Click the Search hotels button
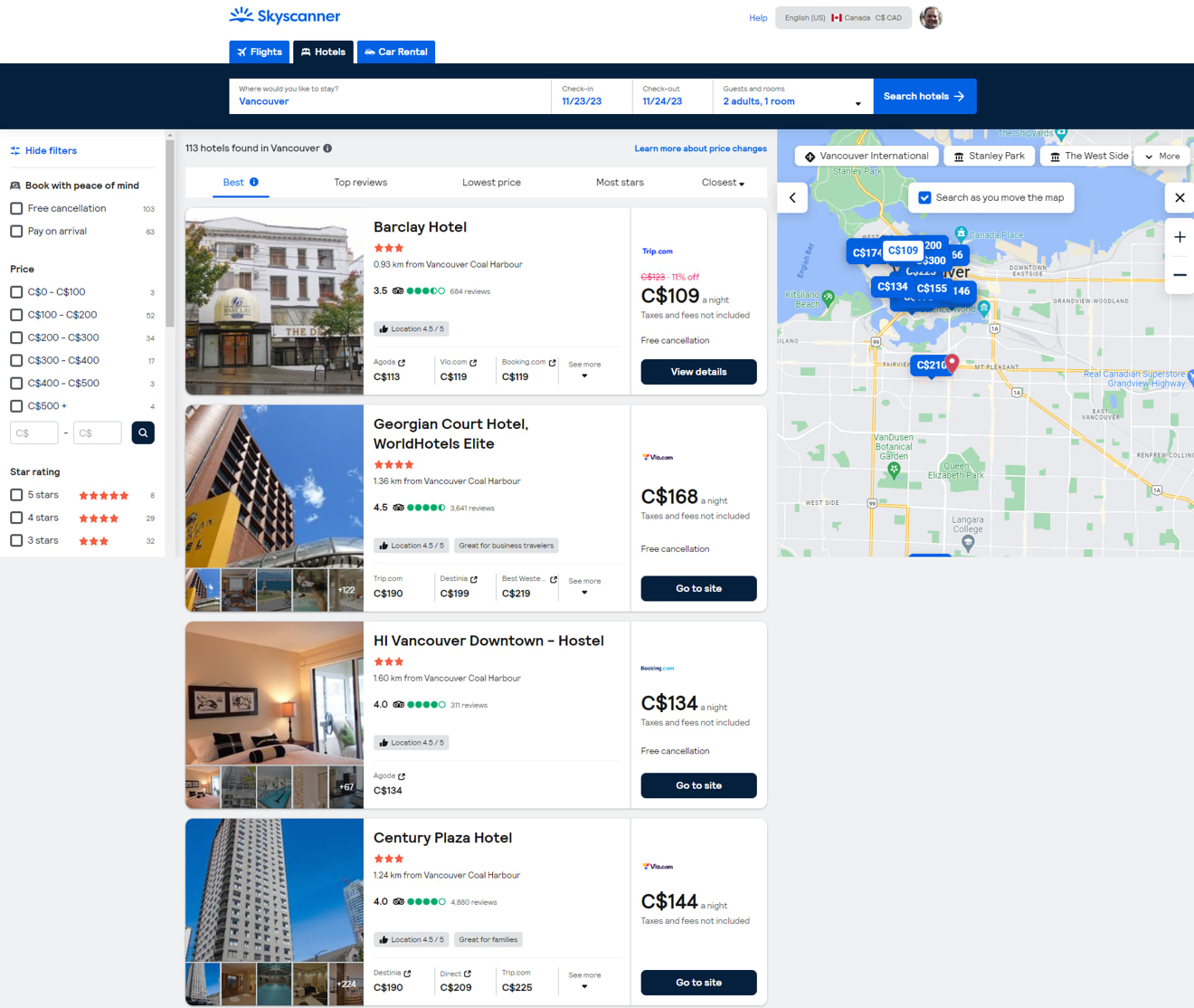Image resolution: width=1194 pixels, height=1008 pixels. 924,96
